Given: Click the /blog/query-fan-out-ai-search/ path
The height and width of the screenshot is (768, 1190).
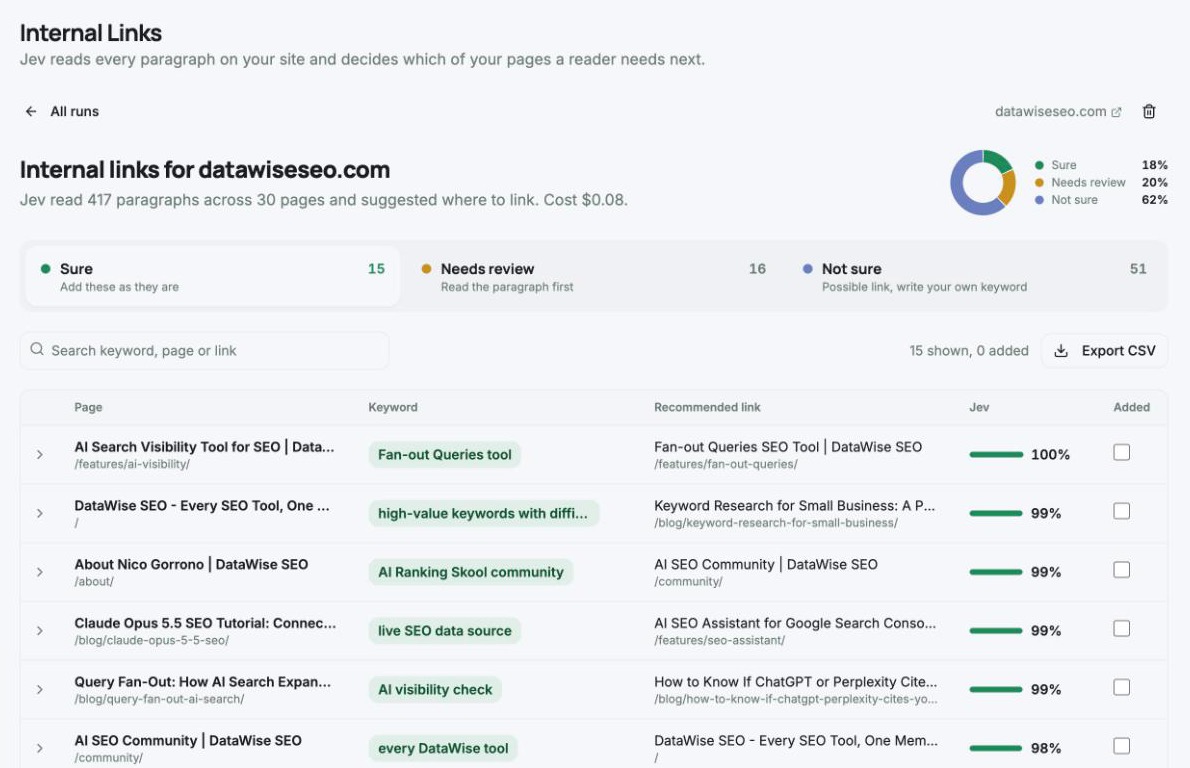Looking at the screenshot, I should (159, 699).
